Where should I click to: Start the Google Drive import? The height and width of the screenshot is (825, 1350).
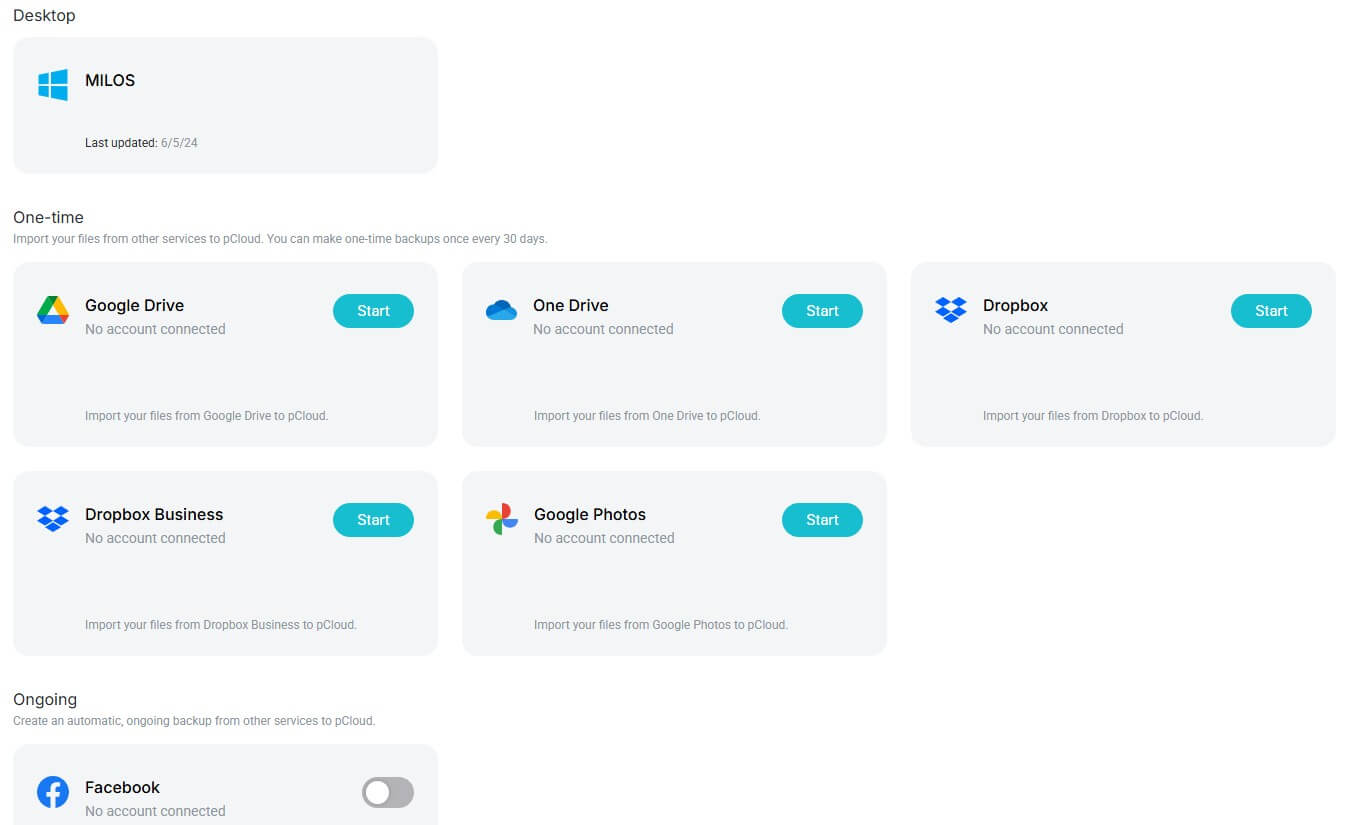click(373, 311)
